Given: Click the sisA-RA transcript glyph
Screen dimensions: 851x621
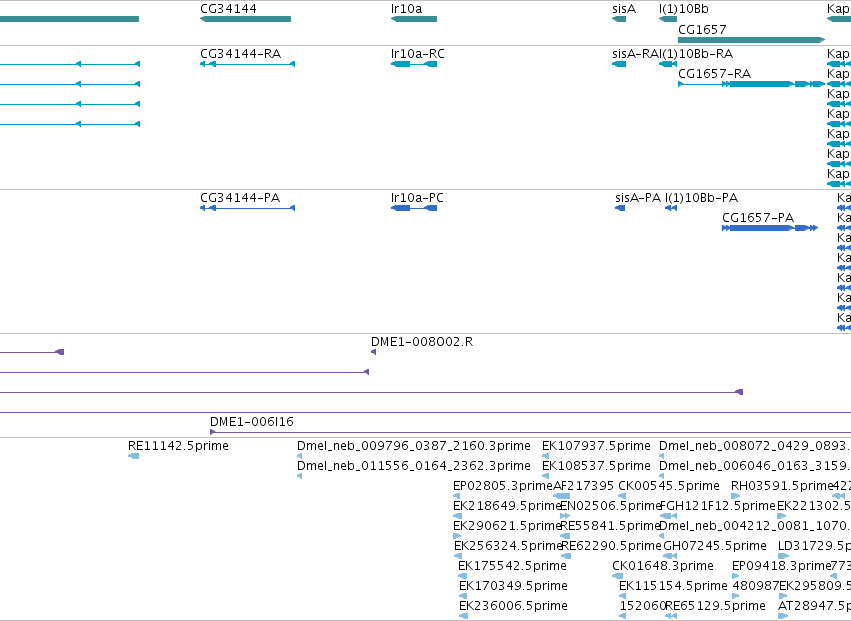Looking at the screenshot, I should click(619, 64).
